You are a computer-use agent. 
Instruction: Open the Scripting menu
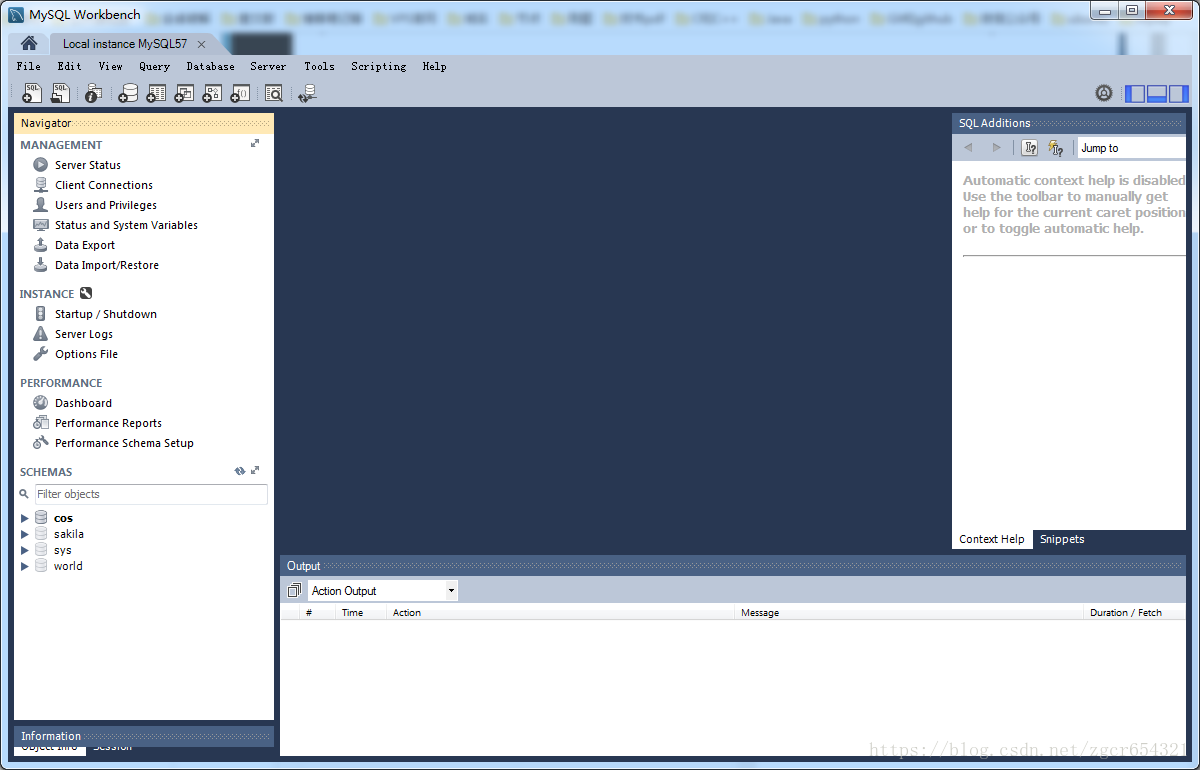pyautogui.click(x=379, y=66)
